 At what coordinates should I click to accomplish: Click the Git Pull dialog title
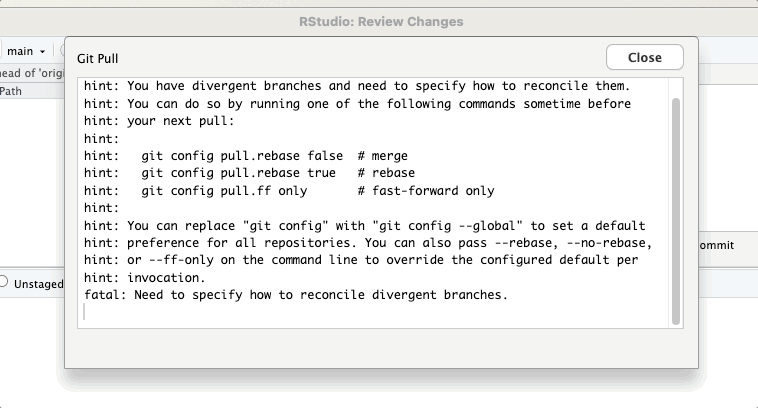pyautogui.click(x=104, y=59)
